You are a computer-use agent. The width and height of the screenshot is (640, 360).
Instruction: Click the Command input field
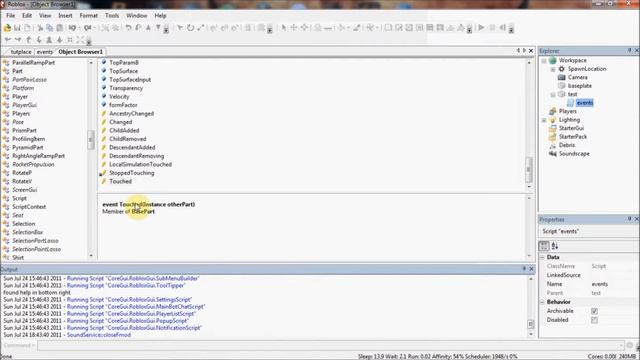tap(331, 345)
